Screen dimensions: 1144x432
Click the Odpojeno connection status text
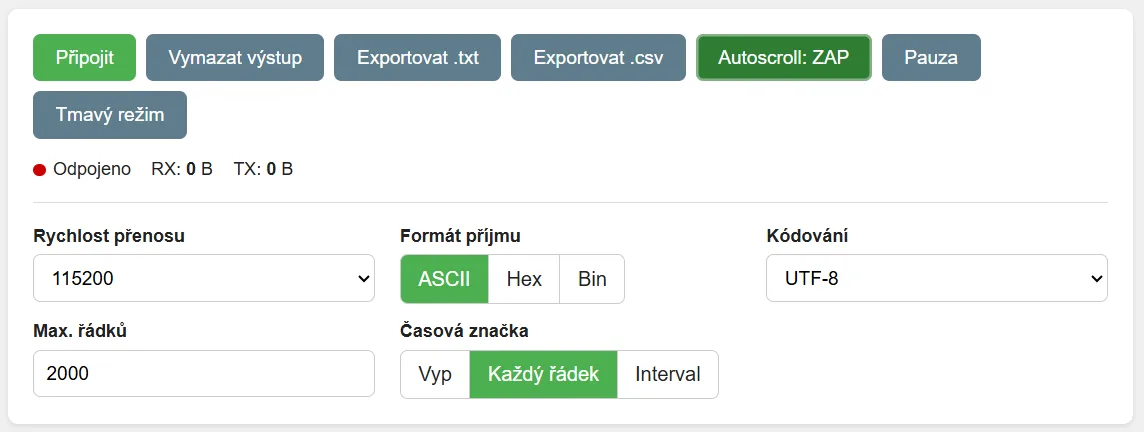pos(92,170)
